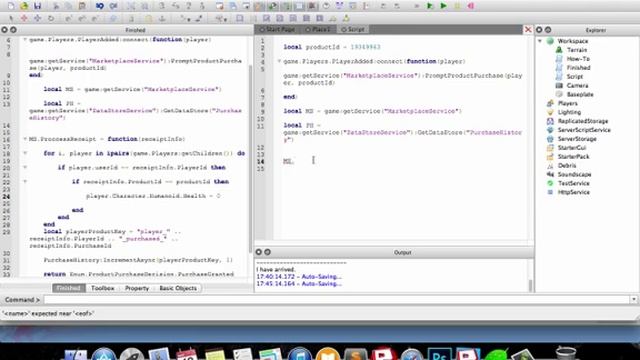This screenshot has height=360, width=640.
Task: Click the Output panel scrollbar
Action: point(531,285)
